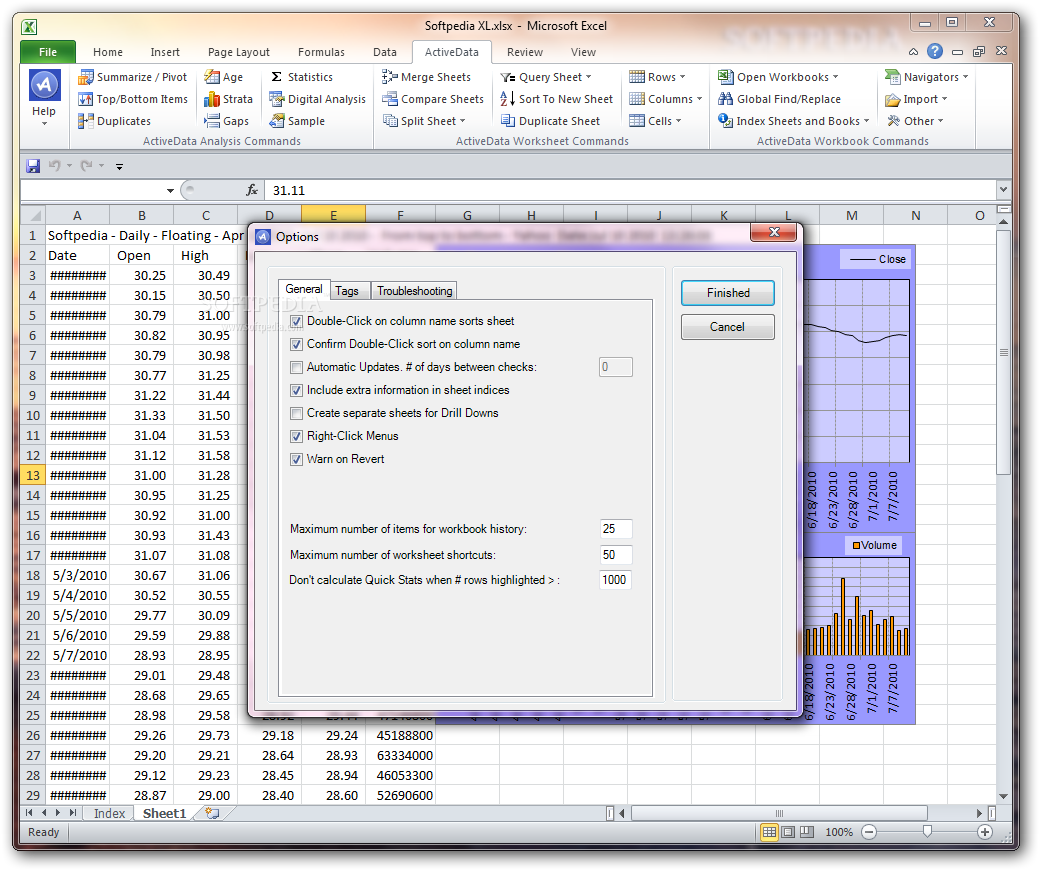Click Merge Sheets
This screenshot has width=1040, height=871.
click(x=426, y=77)
